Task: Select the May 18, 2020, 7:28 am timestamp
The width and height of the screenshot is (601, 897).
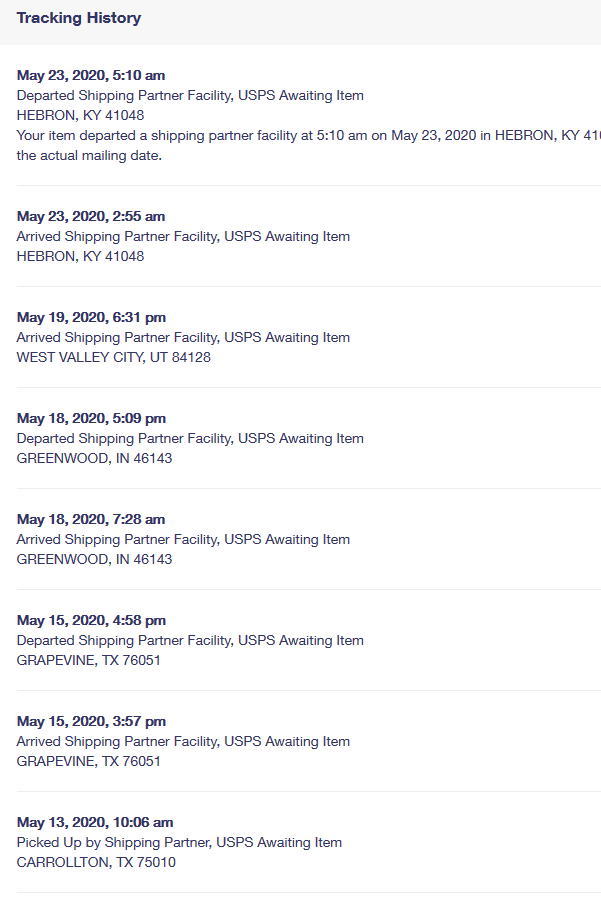Action: pos(91,519)
